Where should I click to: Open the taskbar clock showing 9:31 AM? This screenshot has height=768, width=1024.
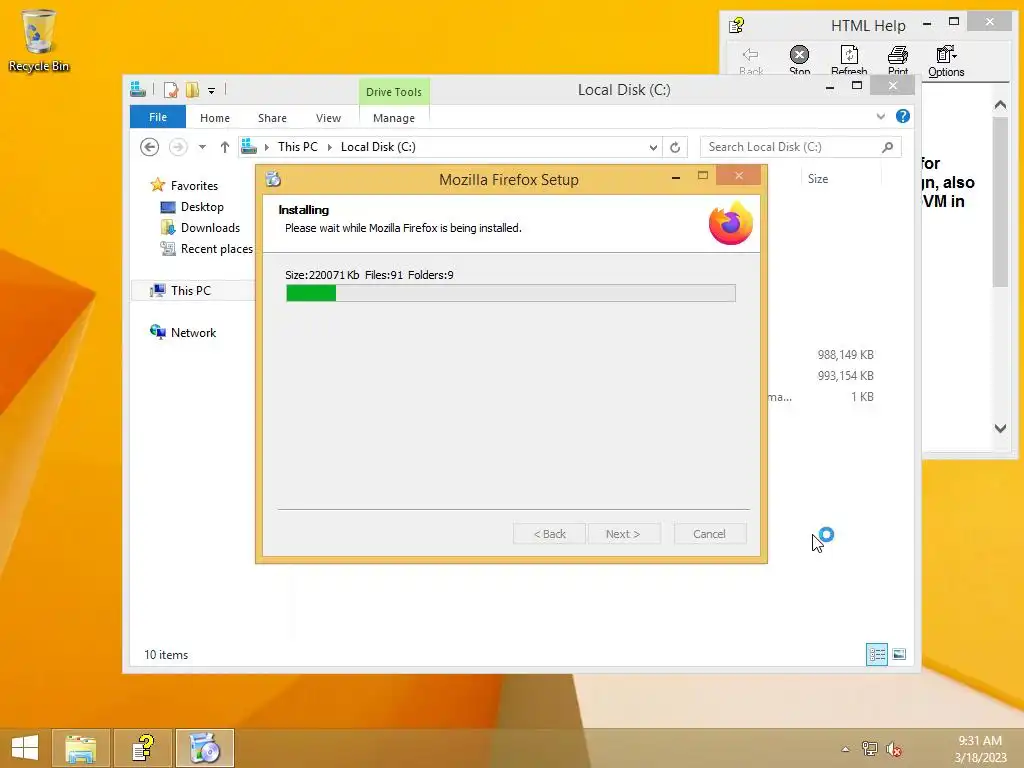tap(980, 749)
